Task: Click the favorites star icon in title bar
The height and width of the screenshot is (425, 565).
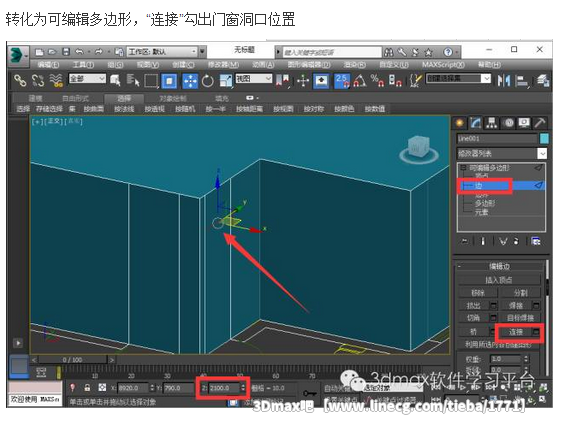Action: (428, 53)
